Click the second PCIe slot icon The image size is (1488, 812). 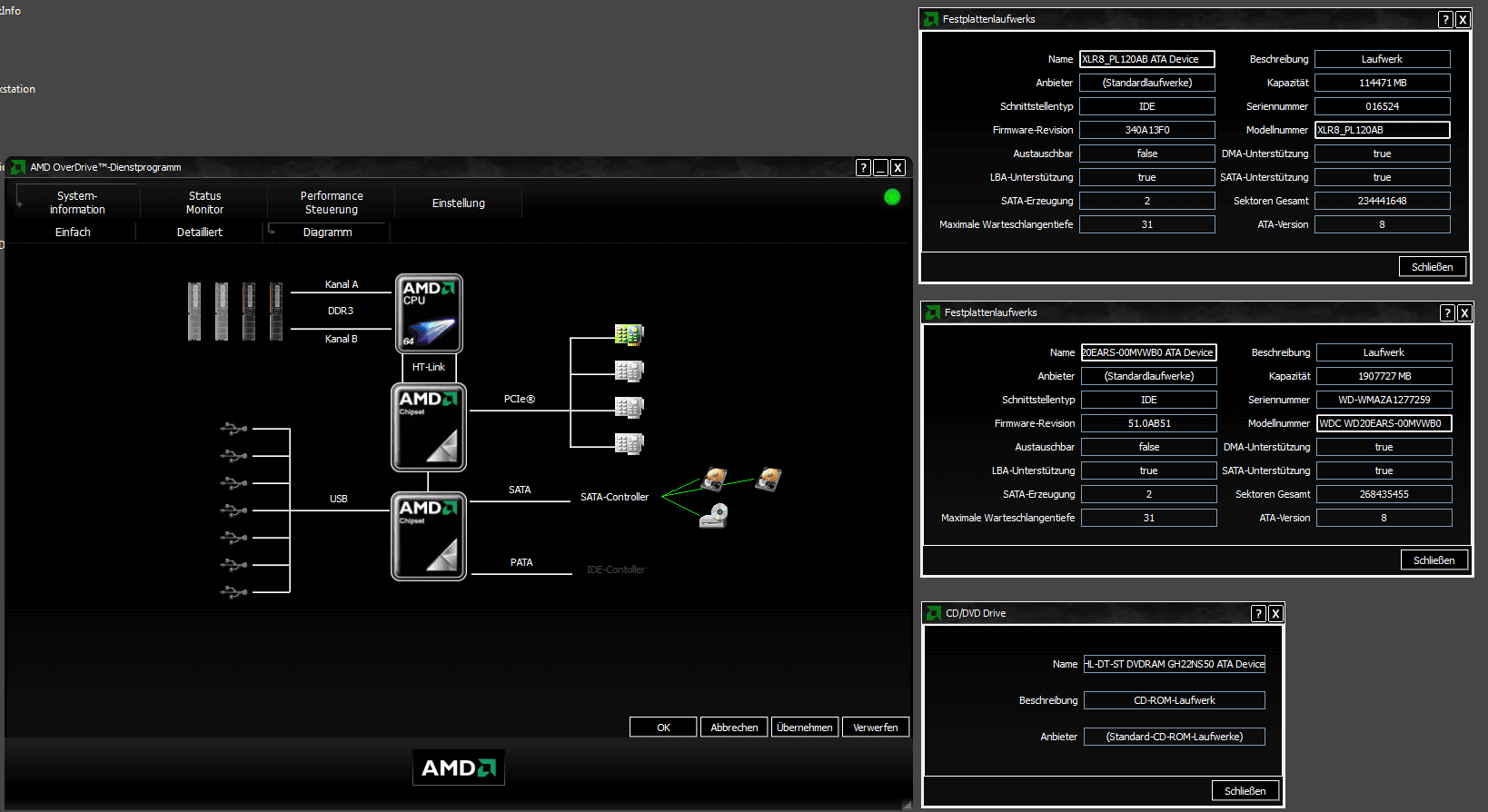point(629,371)
